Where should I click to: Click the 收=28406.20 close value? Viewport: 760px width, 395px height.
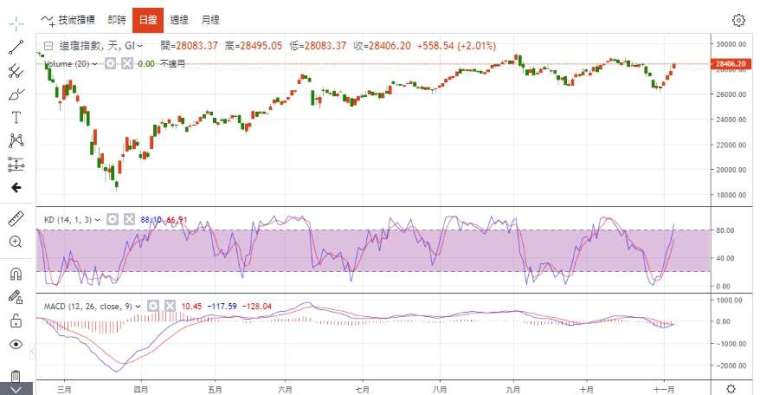(382, 46)
